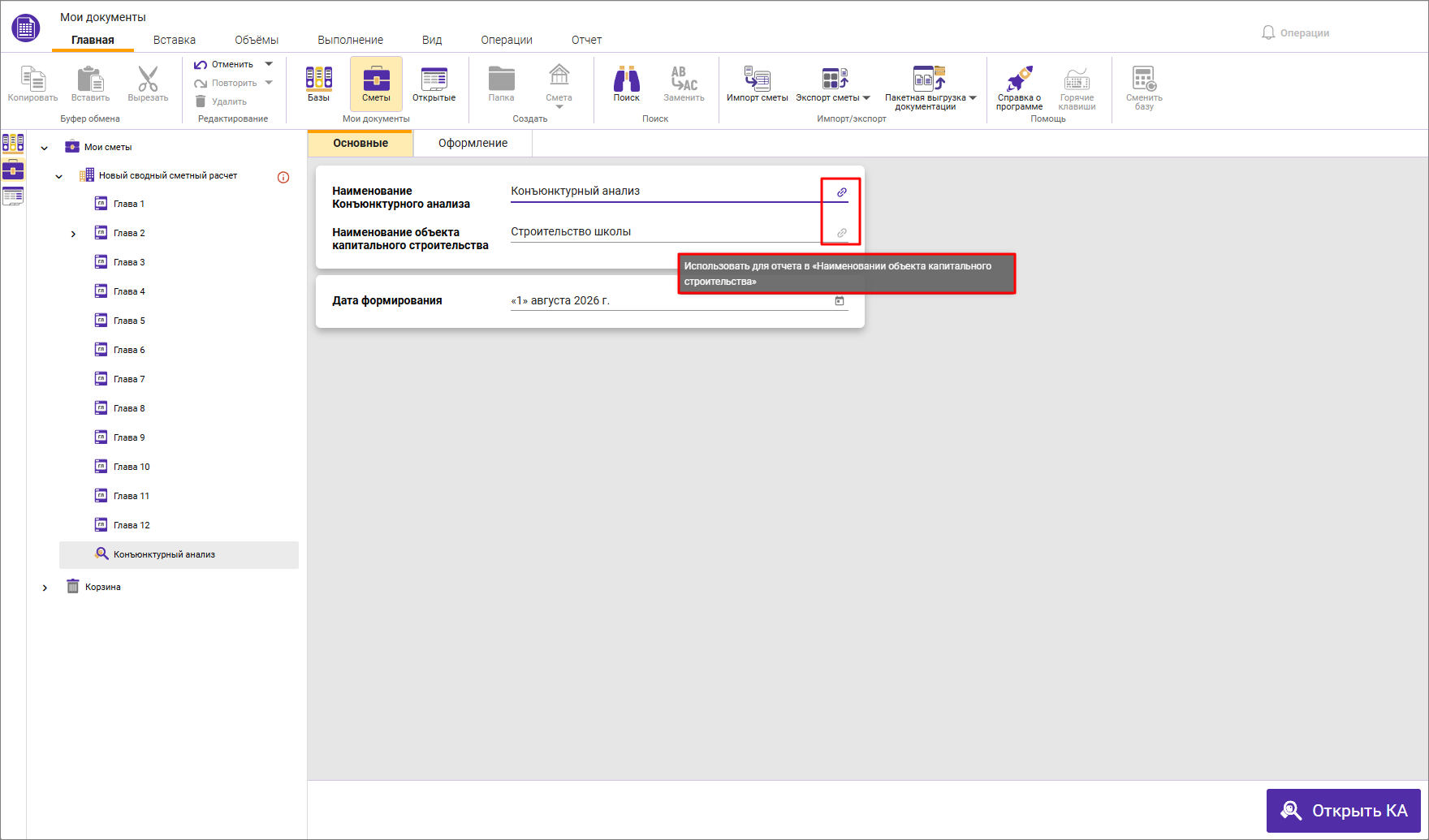1429x840 pixels.
Task: Click the red warning icon beside сводный расчет
Action: point(283,177)
